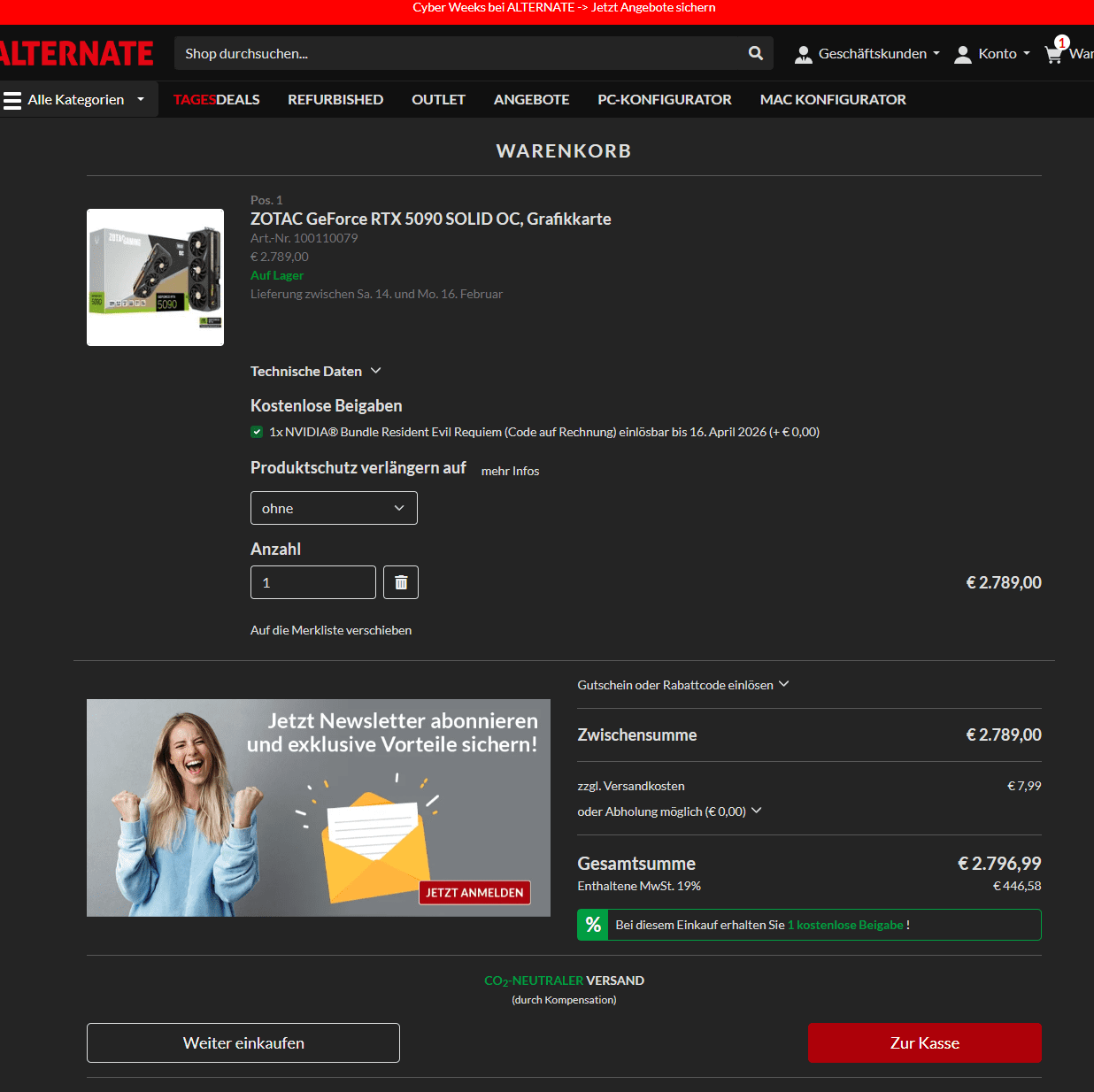Expand Gutschein oder Rabattcode einlösen

(683, 685)
